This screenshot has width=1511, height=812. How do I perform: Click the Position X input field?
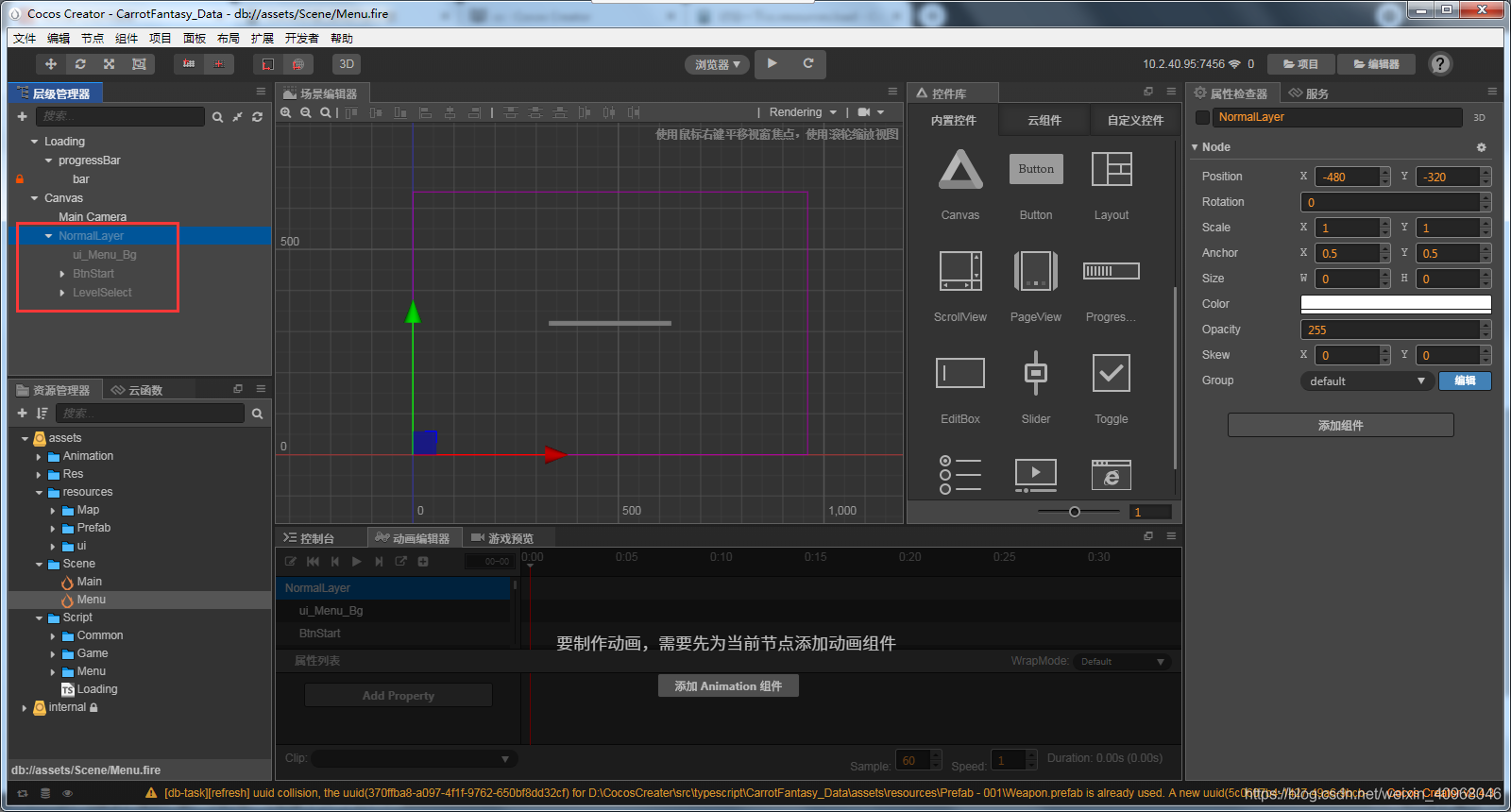[x=1347, y=177]
